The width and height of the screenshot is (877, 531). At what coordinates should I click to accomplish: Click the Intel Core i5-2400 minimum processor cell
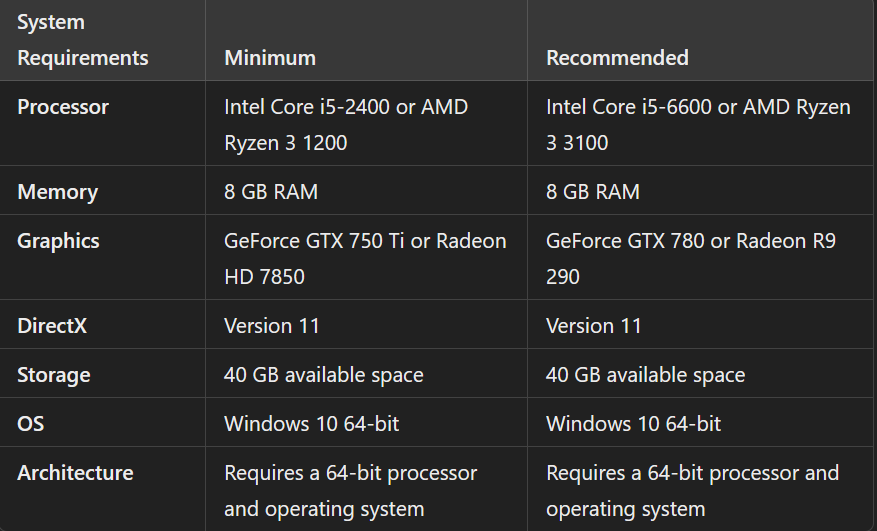coord(346,124)
